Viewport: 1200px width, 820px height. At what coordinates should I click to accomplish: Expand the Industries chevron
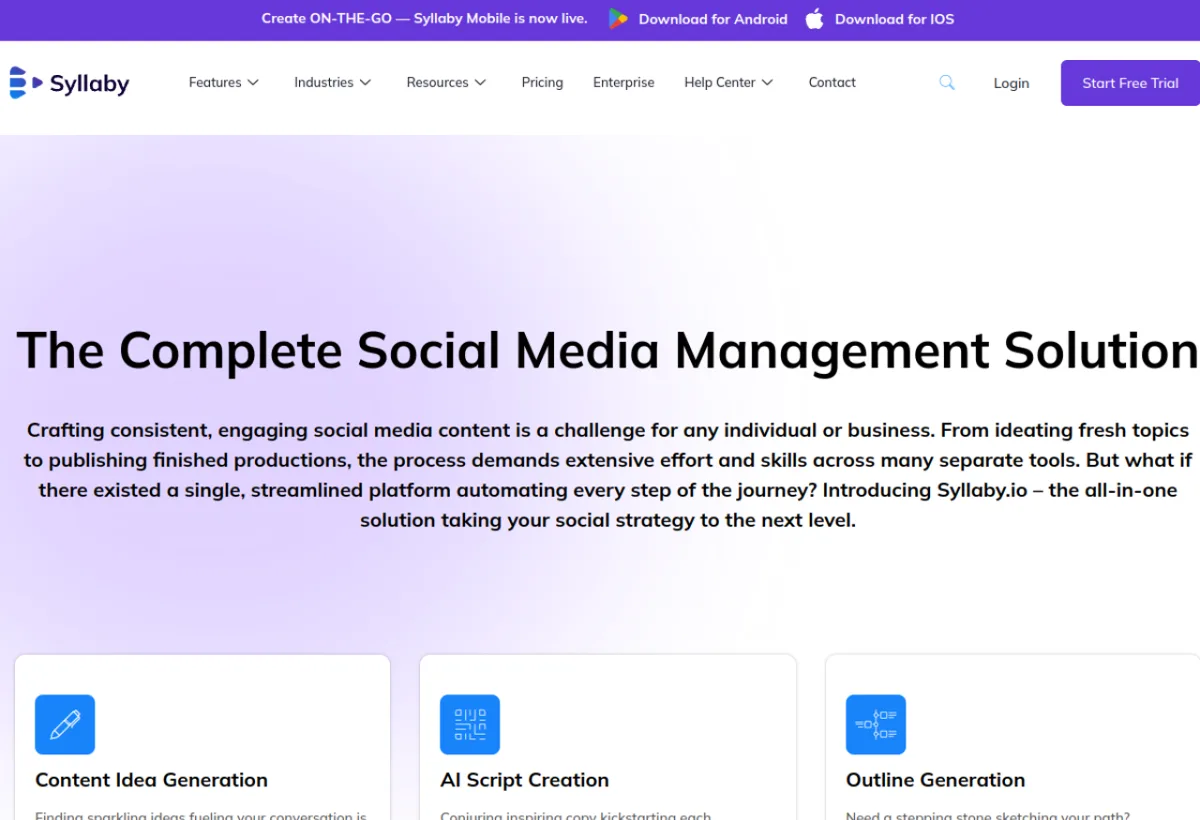365,83
